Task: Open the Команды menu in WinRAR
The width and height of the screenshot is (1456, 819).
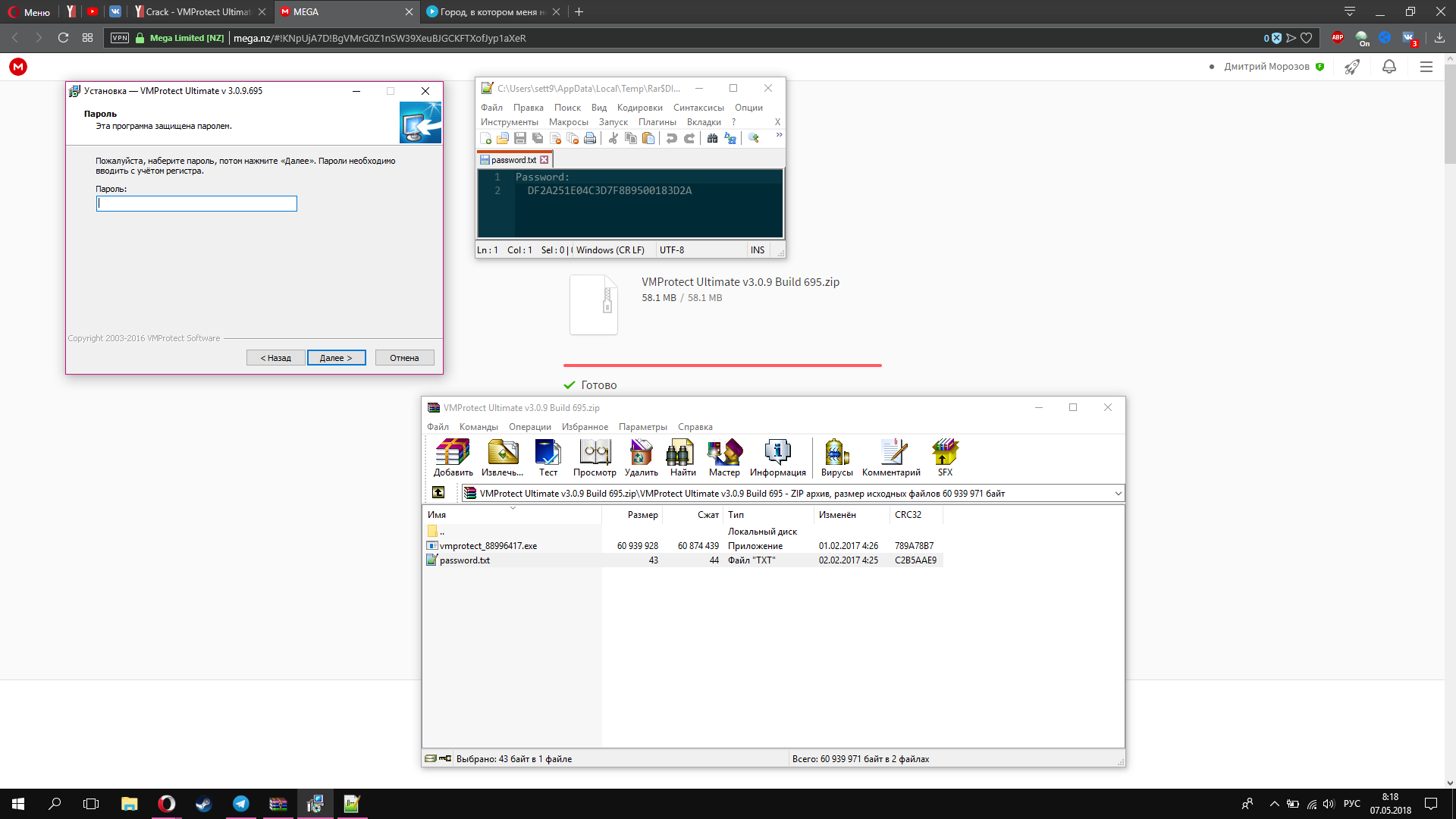Action: coord(479,427)
